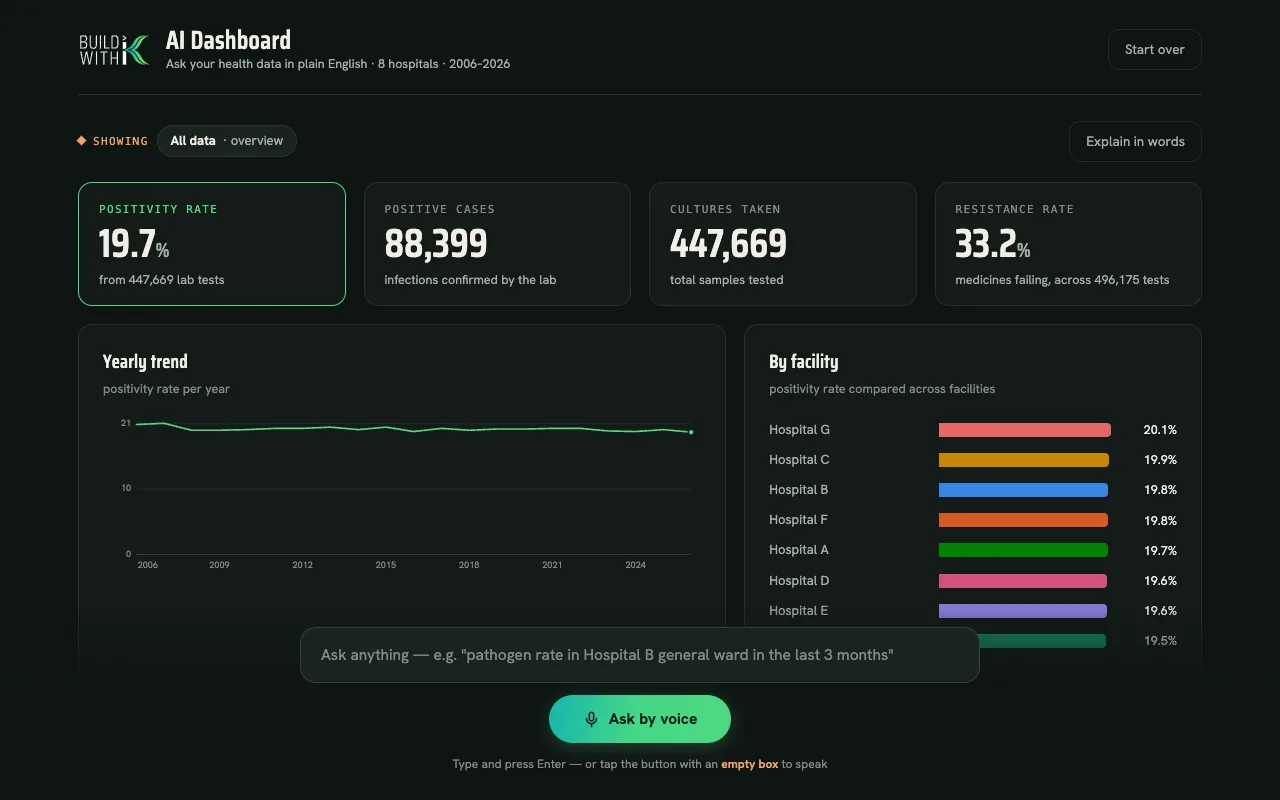Select the Cultures Taken card
Screen dimensions: 1280x800
(x=783, y=244)
